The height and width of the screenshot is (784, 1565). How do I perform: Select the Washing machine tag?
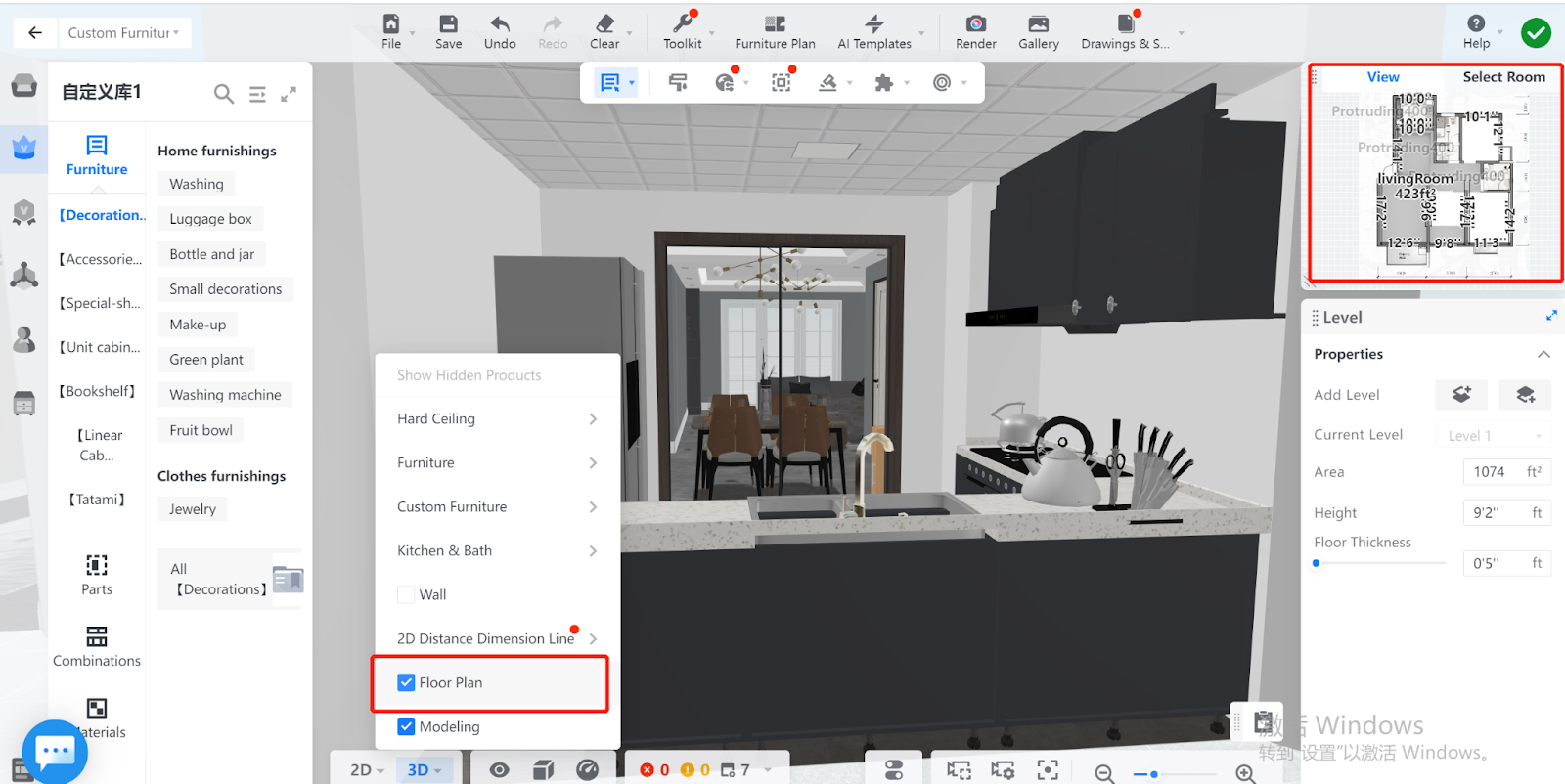[226, 395]
